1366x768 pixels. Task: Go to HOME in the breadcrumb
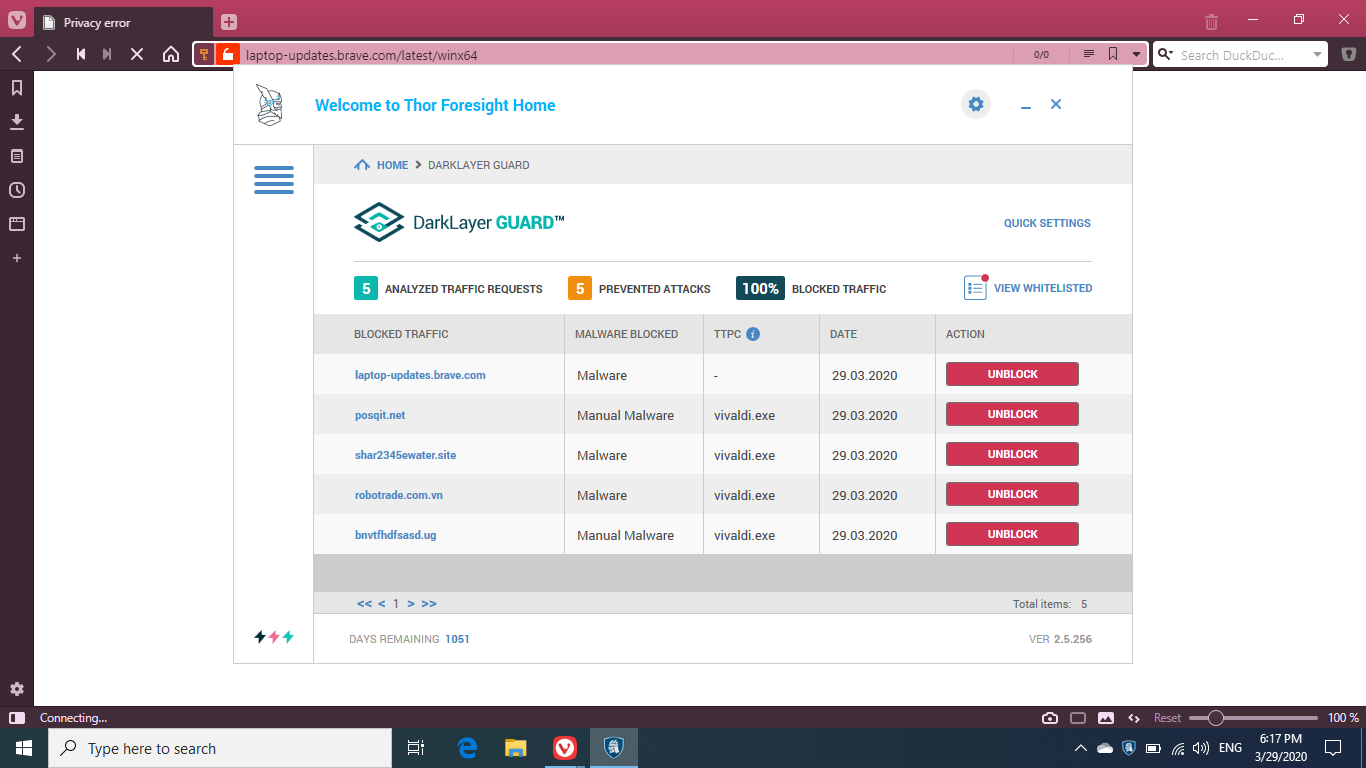tap(392, 165)
